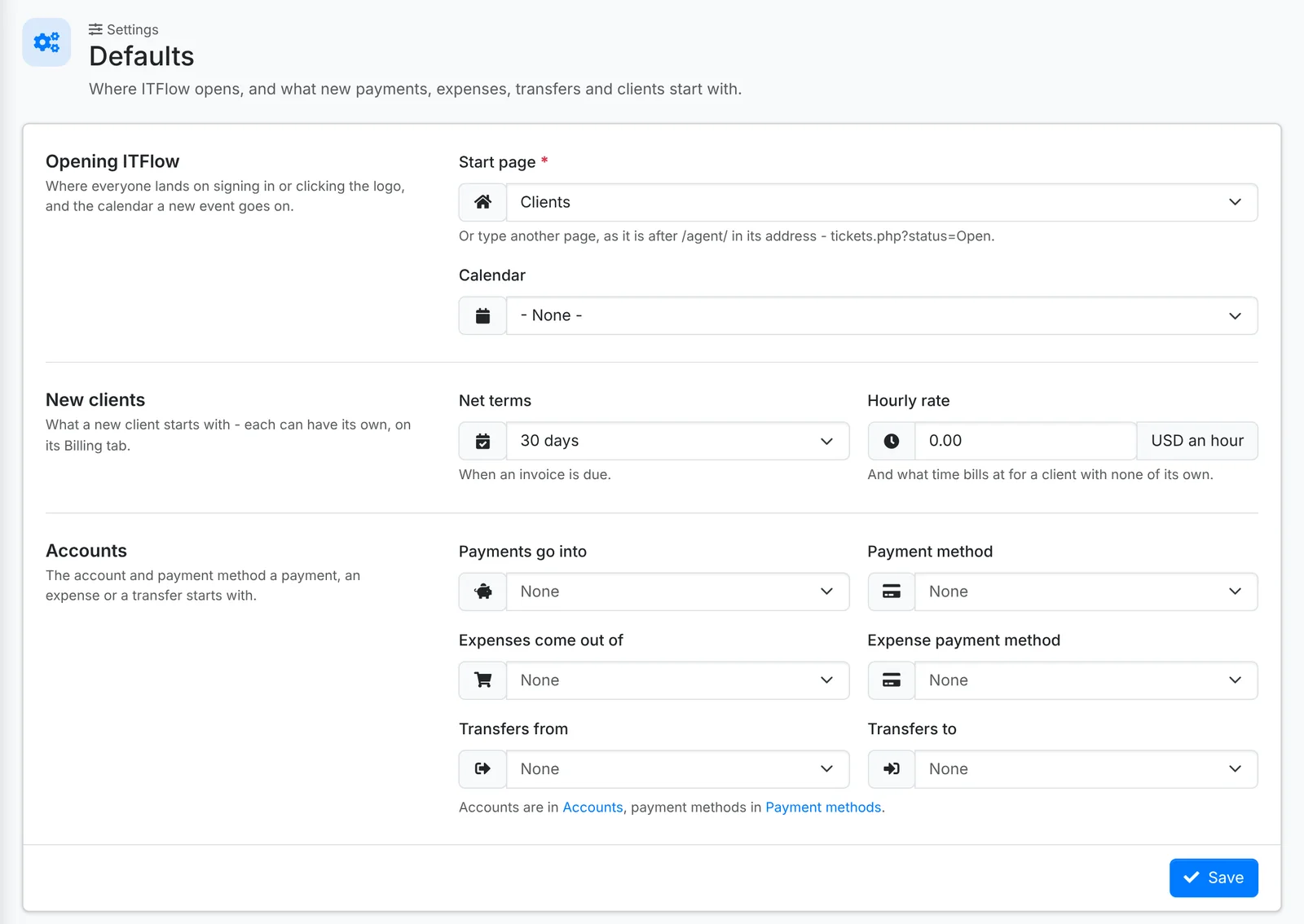Click the Defaults page heading

(142, 56)
